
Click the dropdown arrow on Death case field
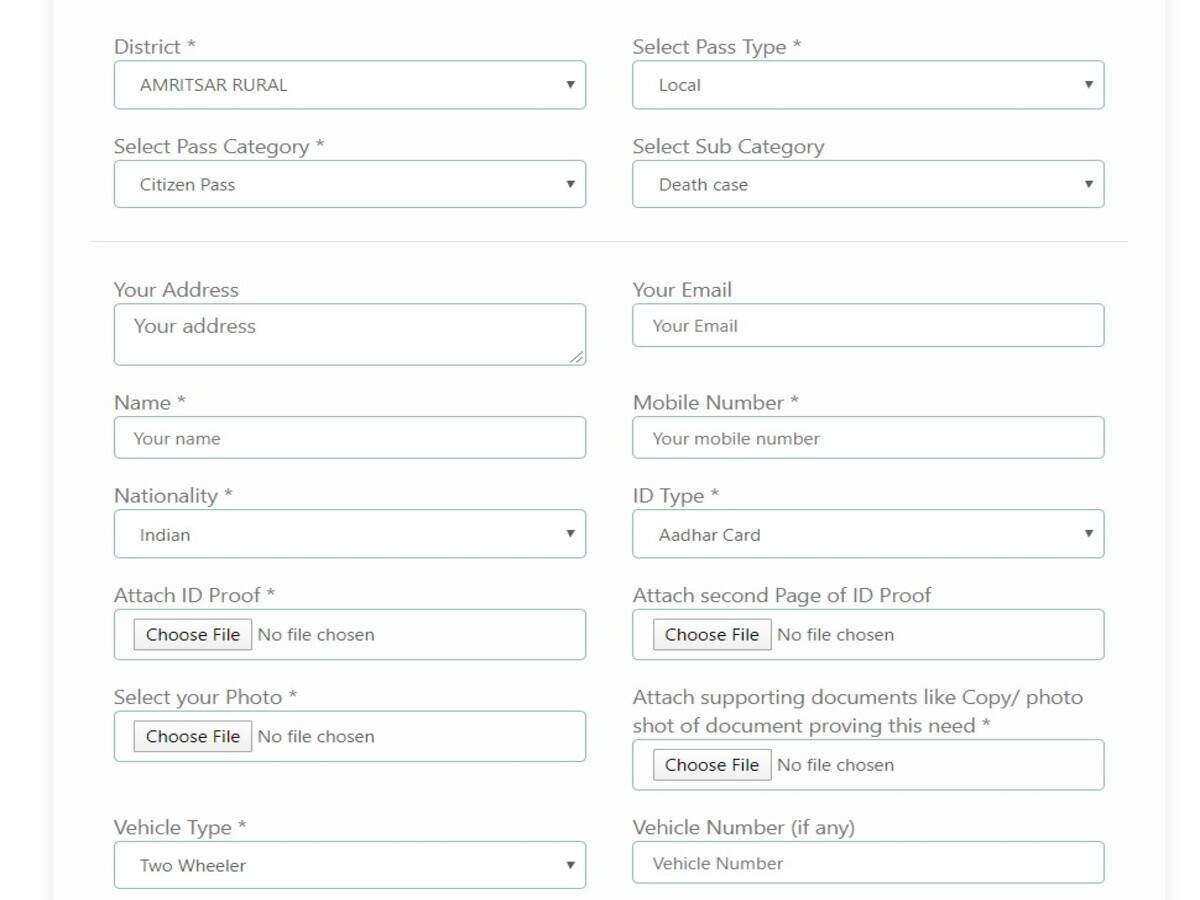(1089, 184)
